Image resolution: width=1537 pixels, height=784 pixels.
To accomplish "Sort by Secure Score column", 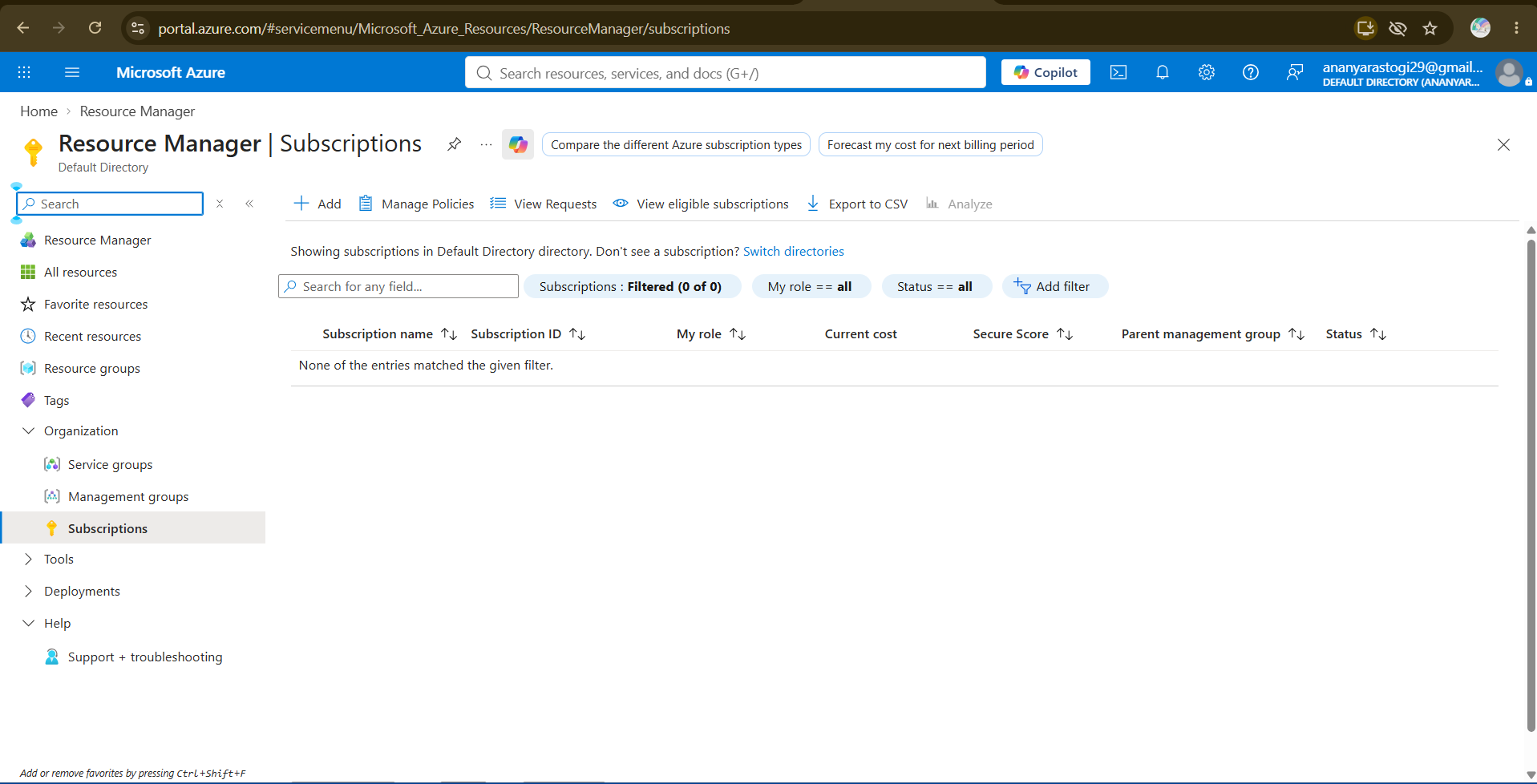I will (1023, 334).
